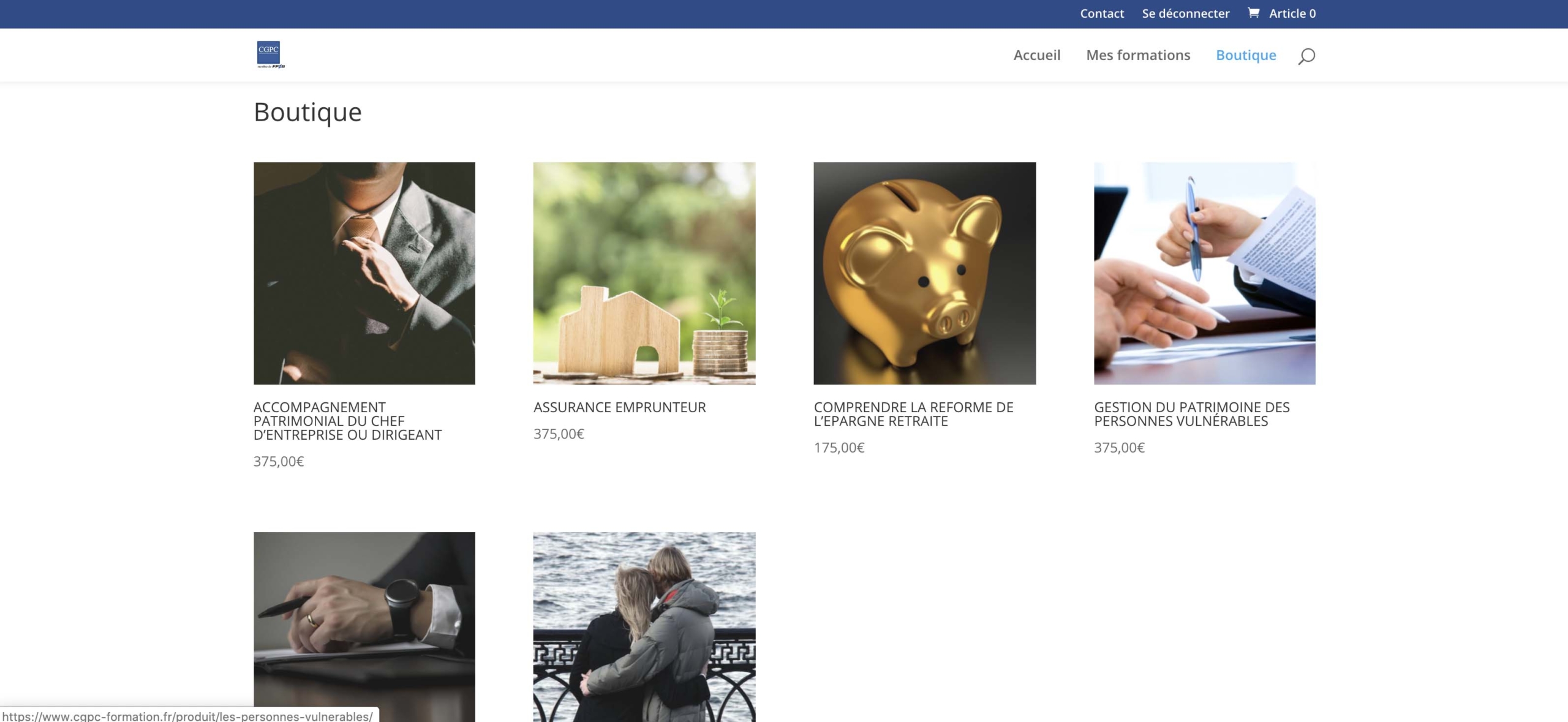This screenshot has width=1568, height=722.
Task: Open Mes formations menu item
Action: coord(1138,55)
